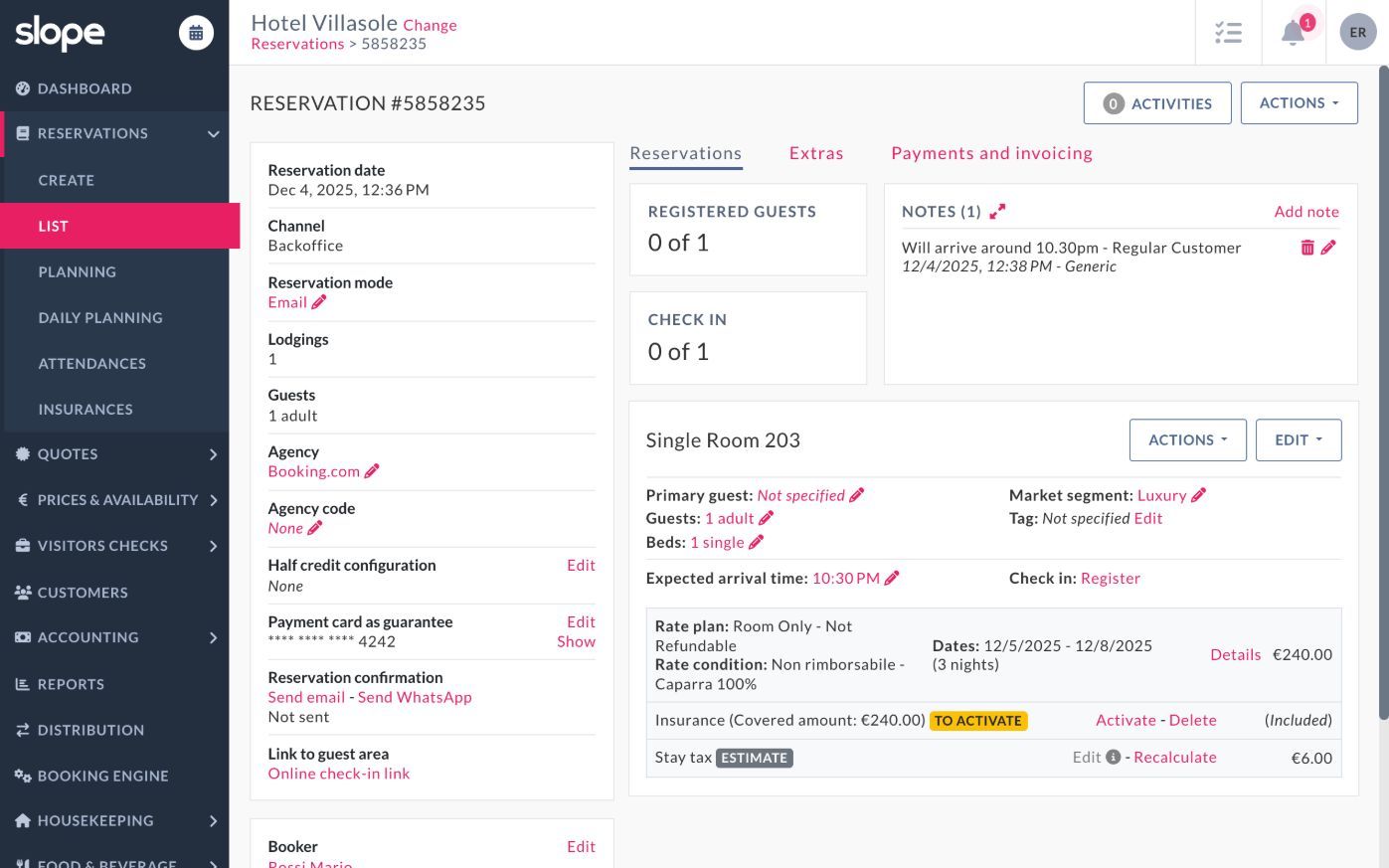This screenshot has height=868, width=1389.
Task: Click pencil next to Expected arrival time
Action: pos(892,578)
